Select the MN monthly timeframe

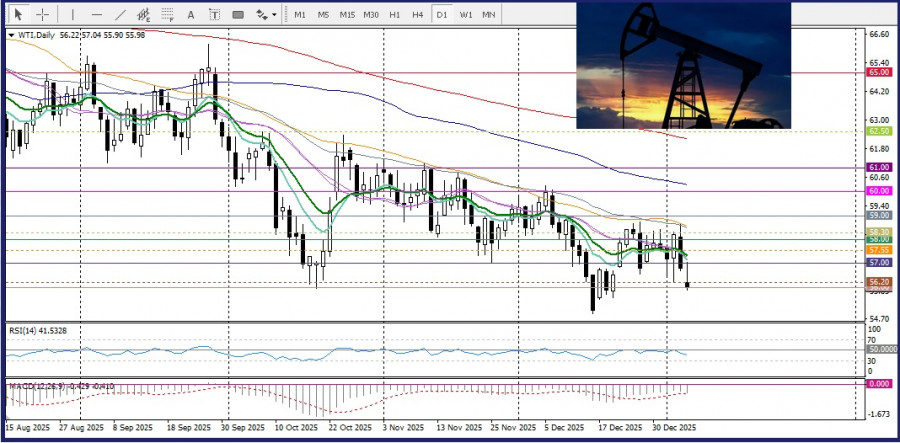click(489, 15)
